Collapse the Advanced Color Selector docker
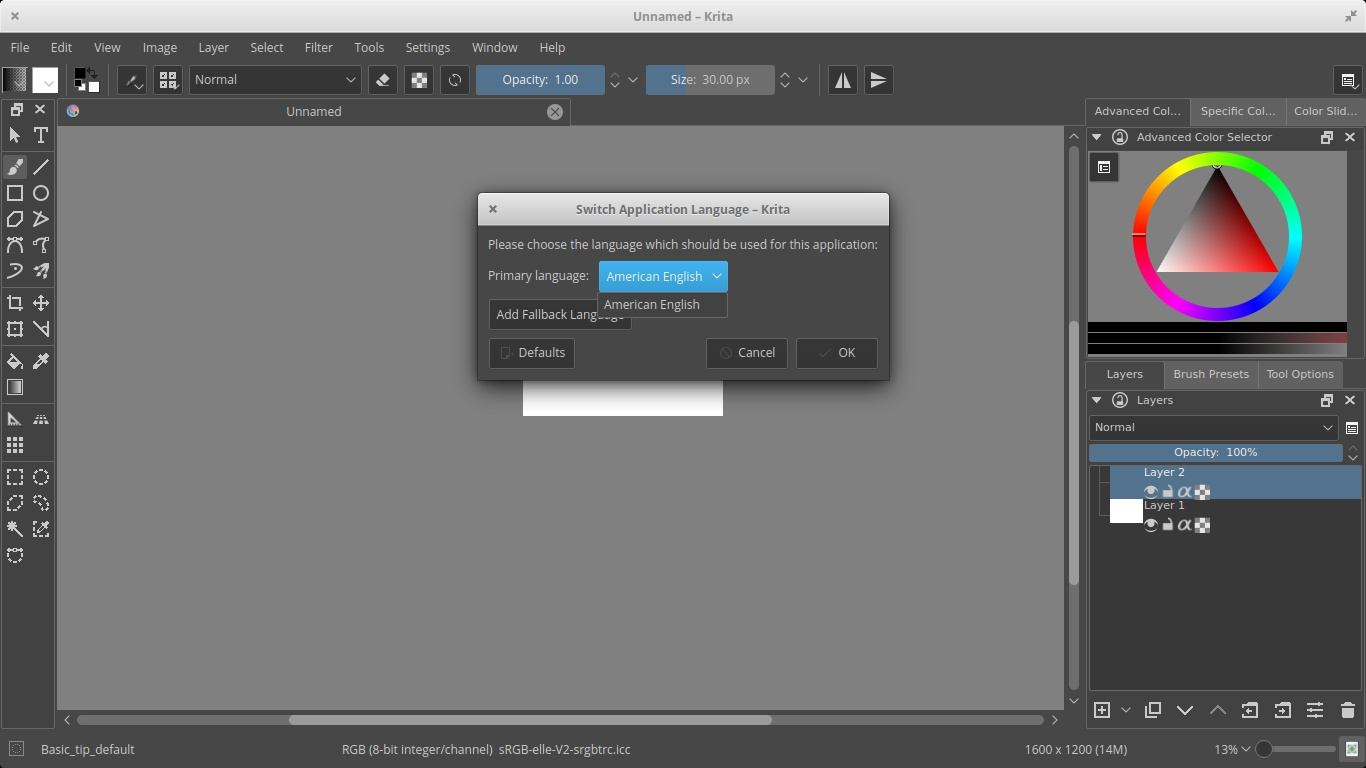 tap(1096, 137)
